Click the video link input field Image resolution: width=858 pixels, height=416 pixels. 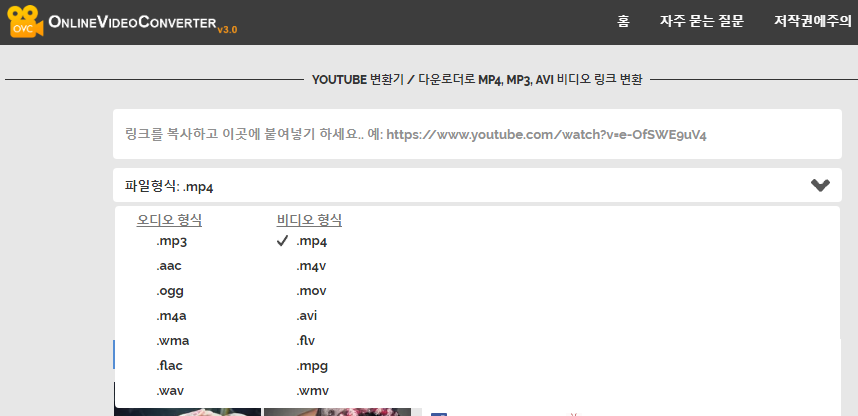(477, 134)
